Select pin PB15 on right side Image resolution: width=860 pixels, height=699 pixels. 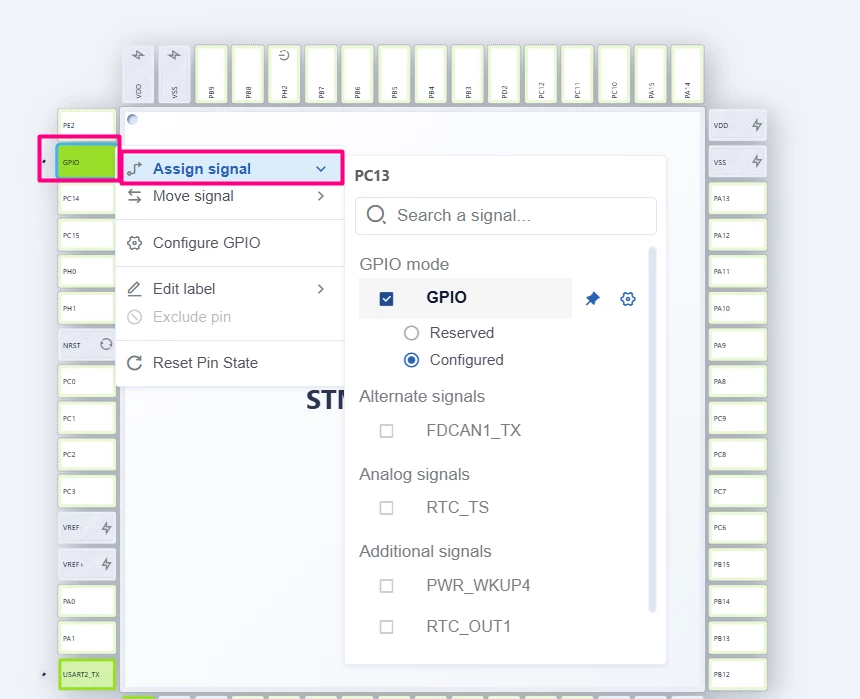[x=738, y=565]
